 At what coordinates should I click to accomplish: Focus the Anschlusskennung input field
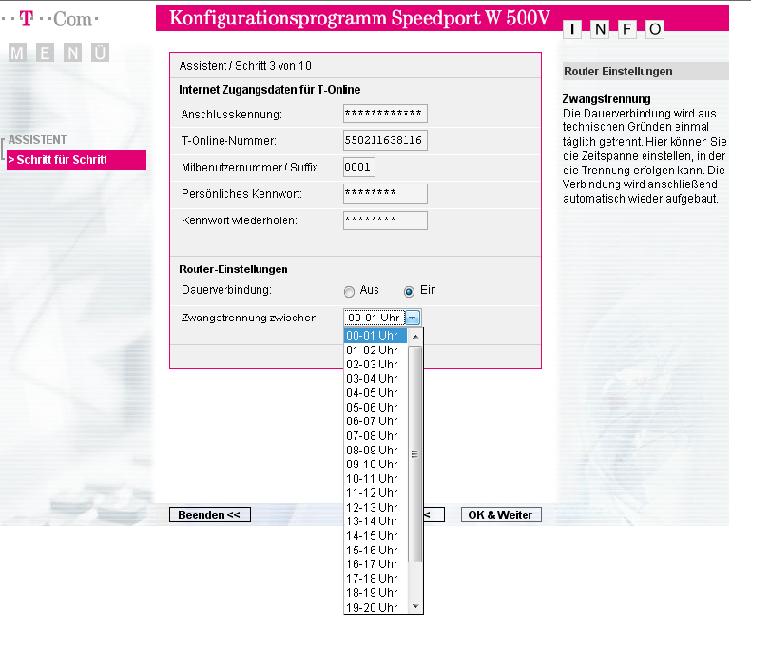[385, 114]
